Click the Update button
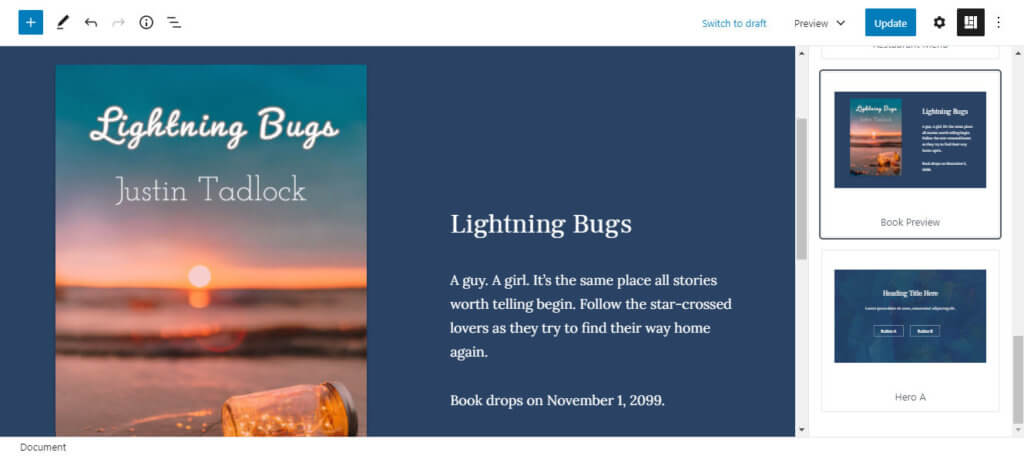This screenshot has height=456, width=1024. (890, 23)
